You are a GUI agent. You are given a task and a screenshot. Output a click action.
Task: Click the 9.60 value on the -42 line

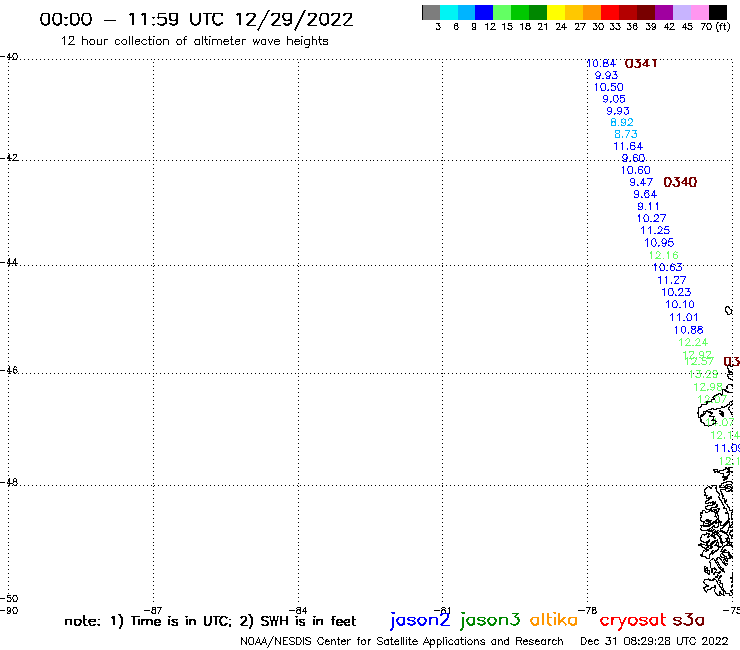(633, 158)
